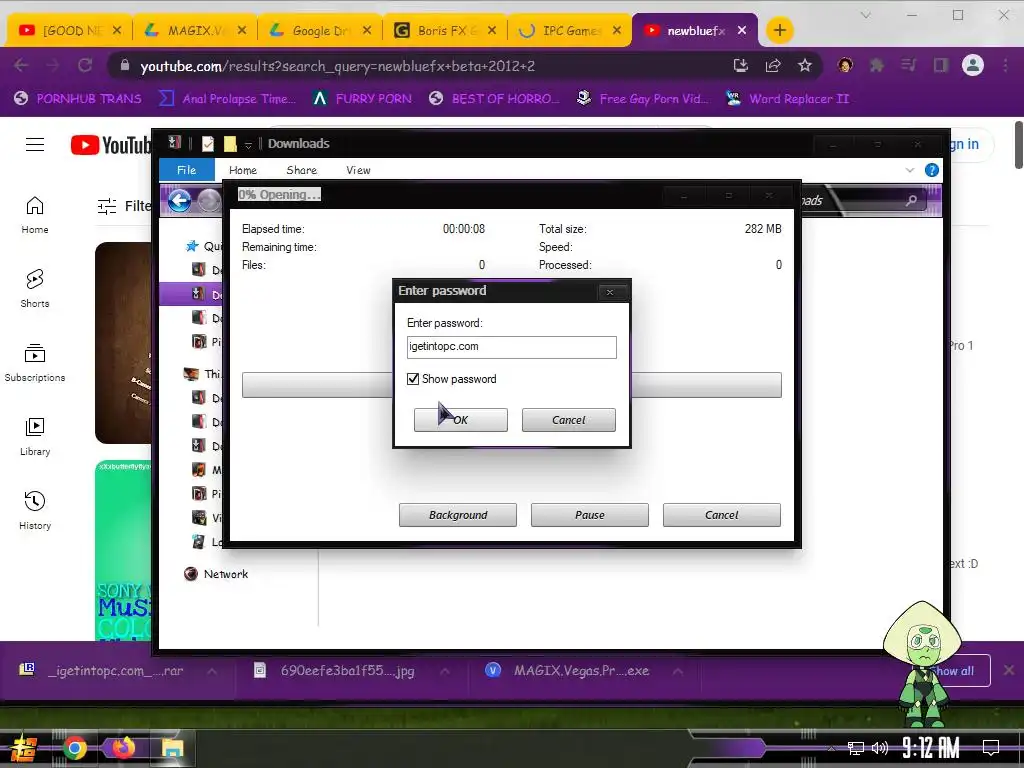Click the yellow folder icon in explorer title bar

coord(230,144)
